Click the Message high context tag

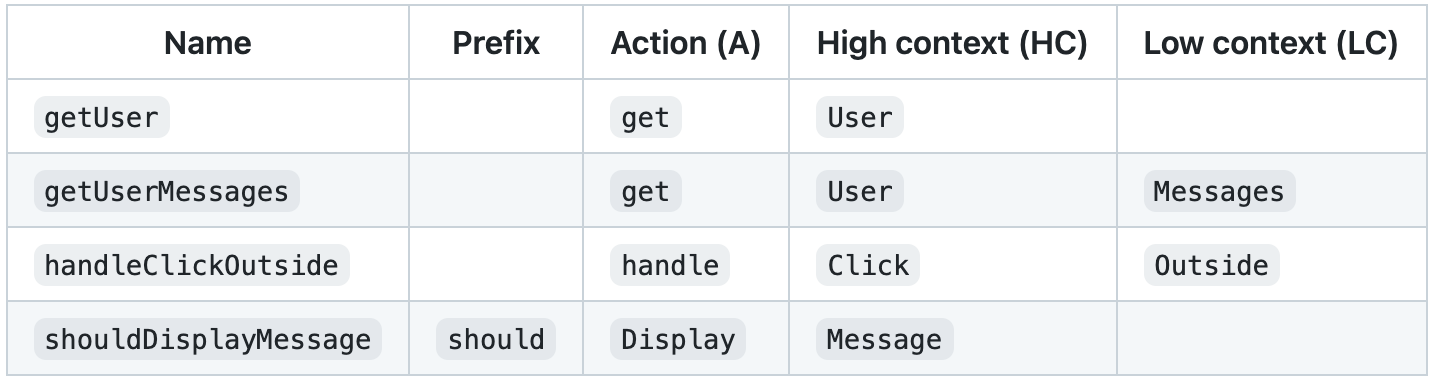click(x=885, y=339)
